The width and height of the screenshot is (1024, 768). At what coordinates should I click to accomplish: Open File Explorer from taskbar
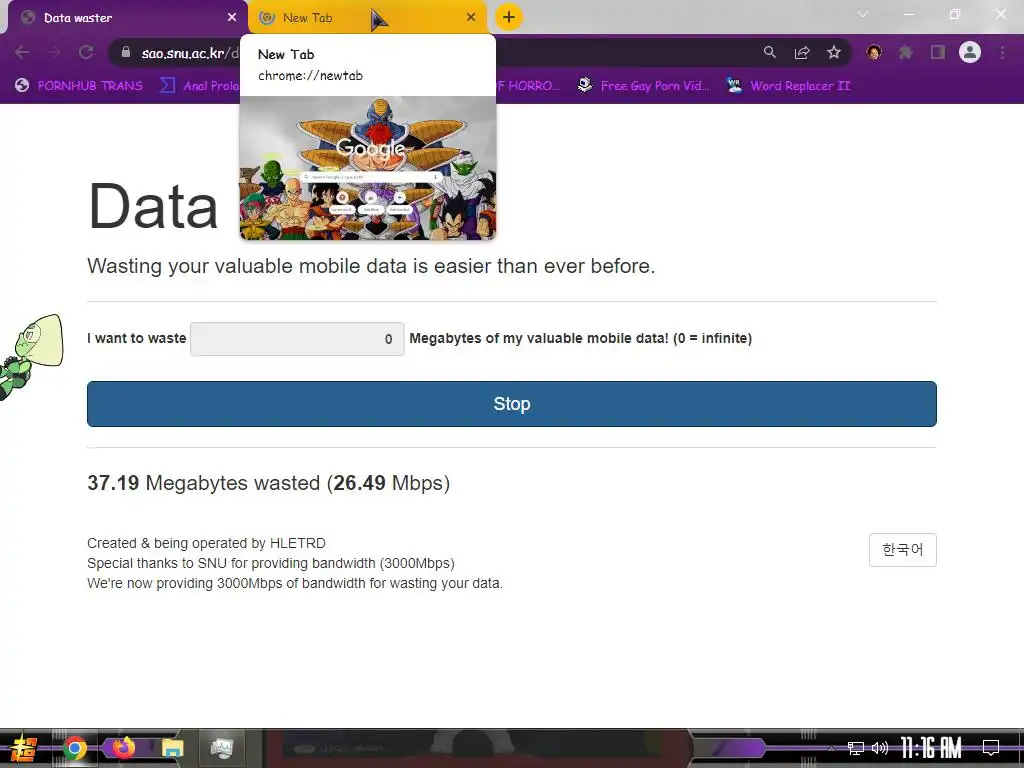tap(172, 748)
